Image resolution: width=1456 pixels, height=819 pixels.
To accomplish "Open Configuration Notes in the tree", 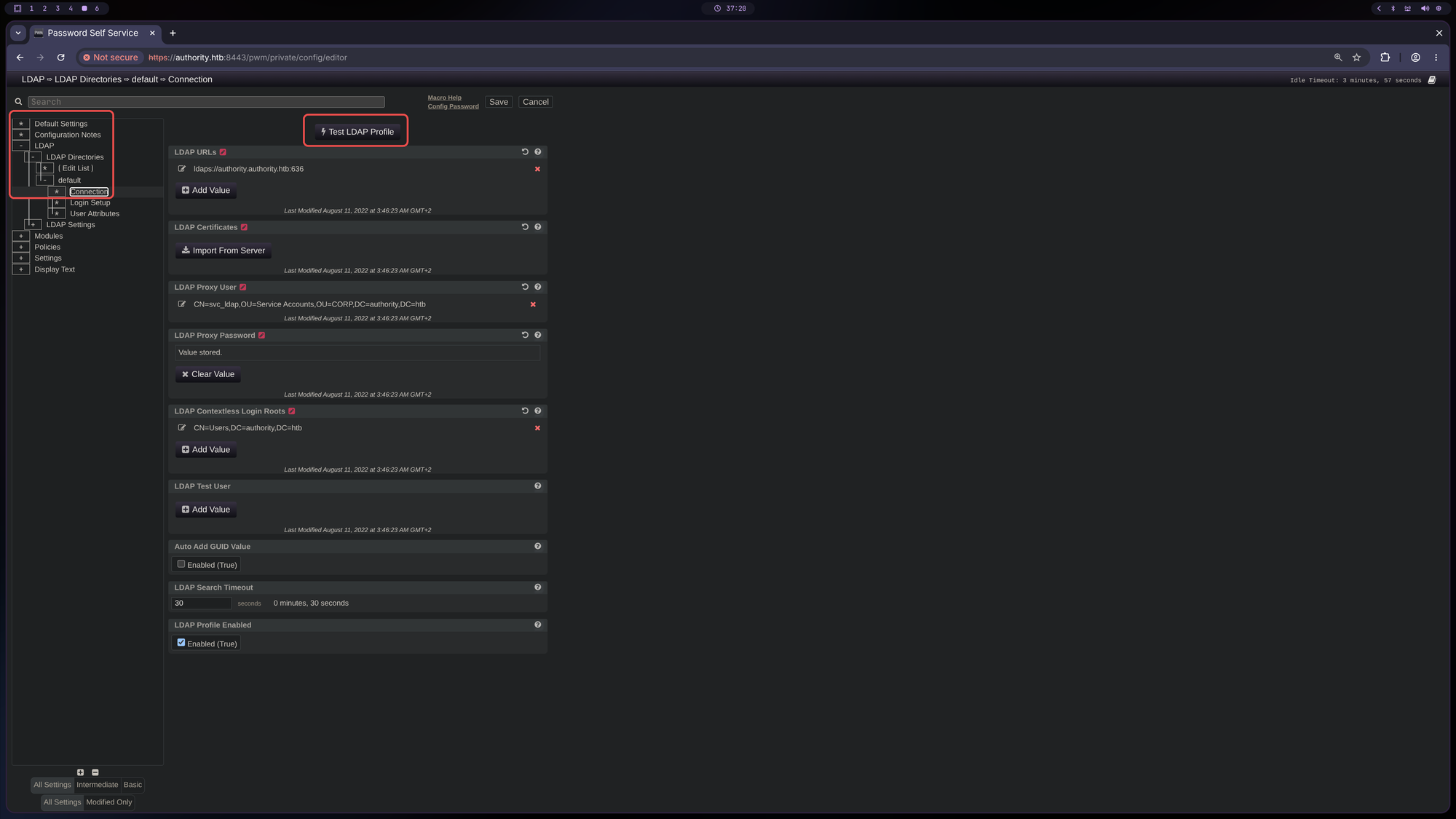I will coord(68,135).
